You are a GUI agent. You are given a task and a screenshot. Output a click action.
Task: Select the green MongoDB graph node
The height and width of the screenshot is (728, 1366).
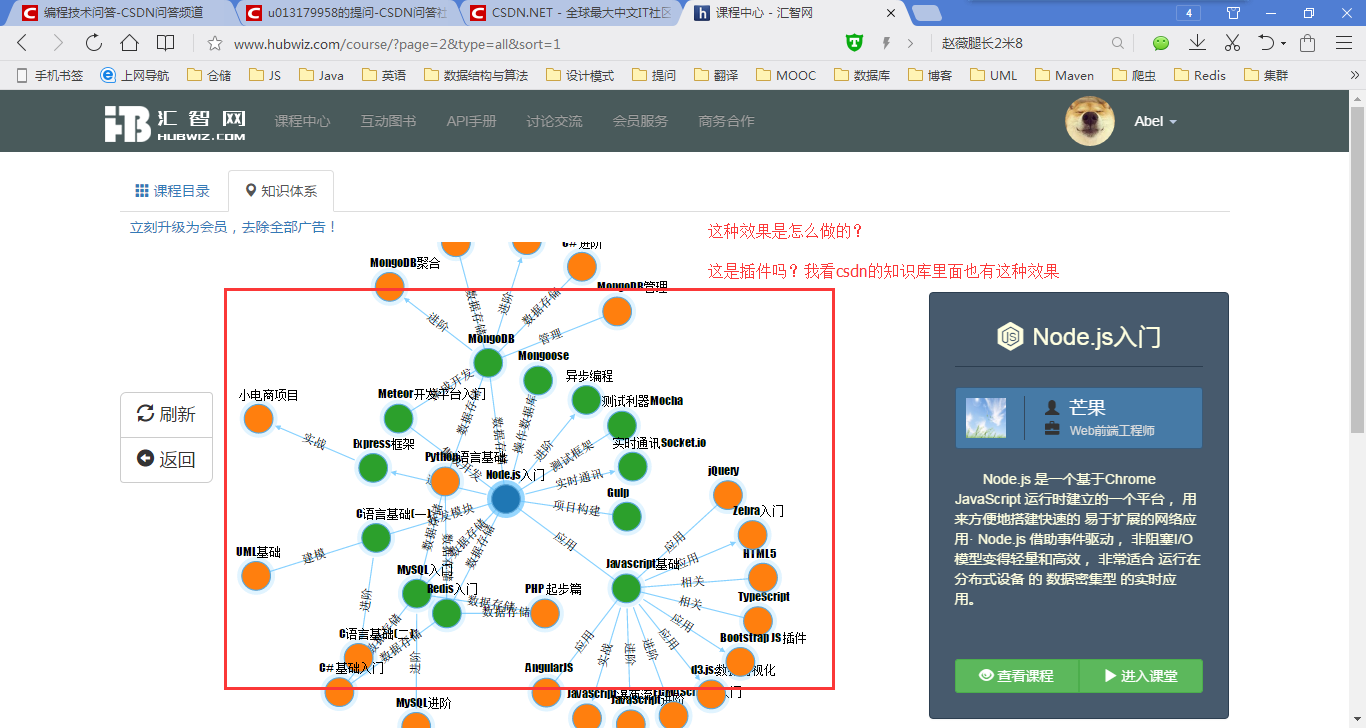click(x=487, y=363)
